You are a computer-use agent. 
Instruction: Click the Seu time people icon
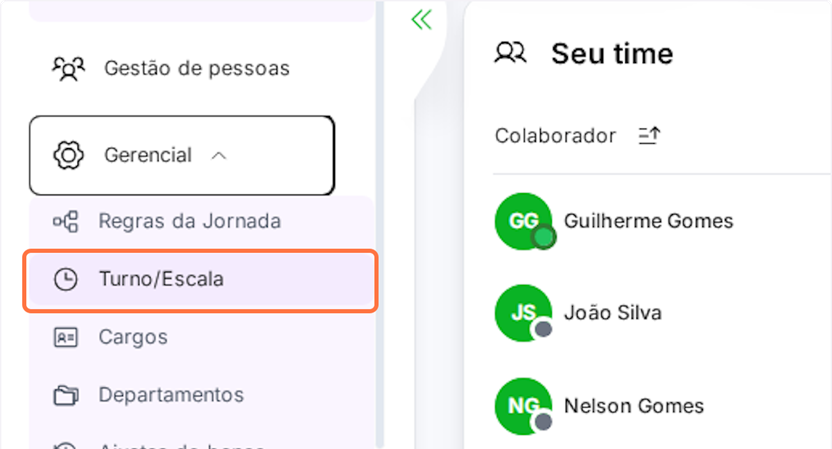pyautogui.click(x=510, y=53)
